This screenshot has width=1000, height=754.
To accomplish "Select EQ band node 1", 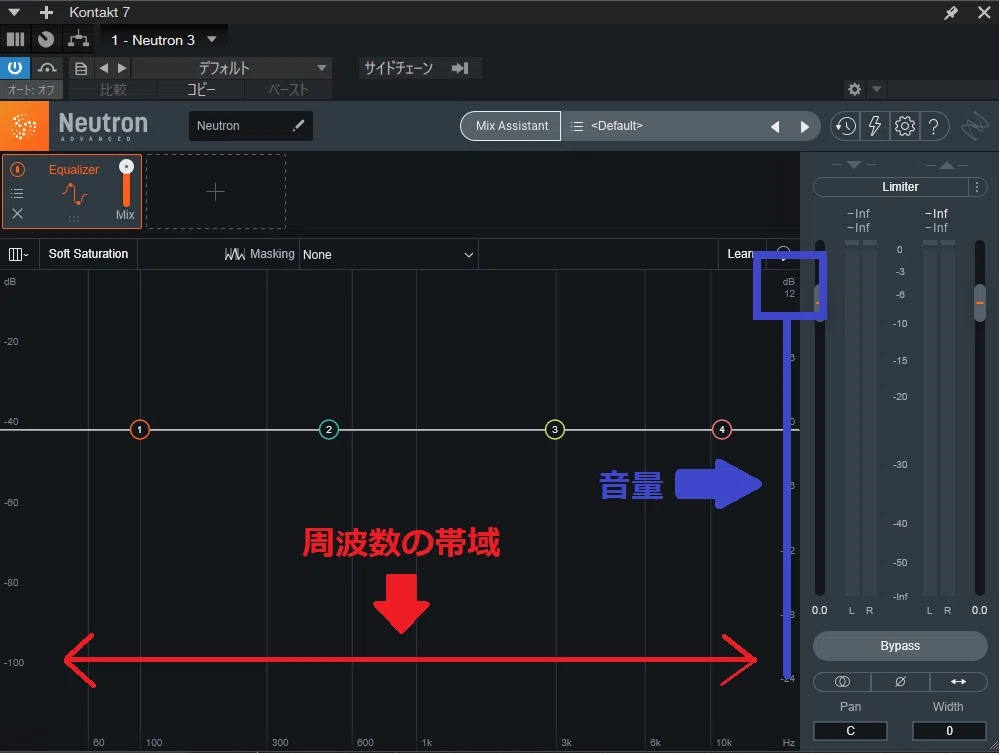I will point(140,429).
